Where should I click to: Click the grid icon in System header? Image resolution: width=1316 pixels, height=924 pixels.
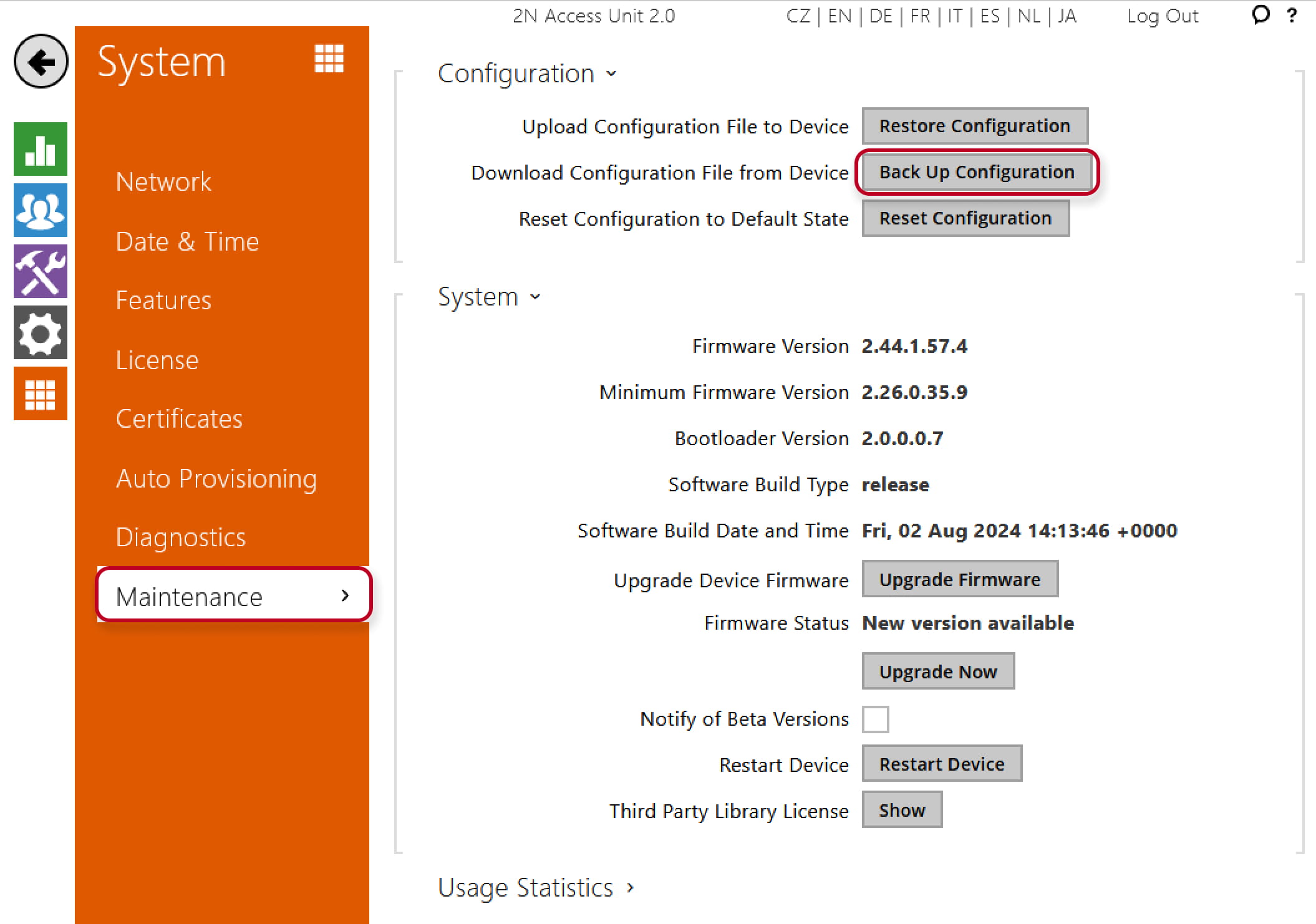point(329,59)
